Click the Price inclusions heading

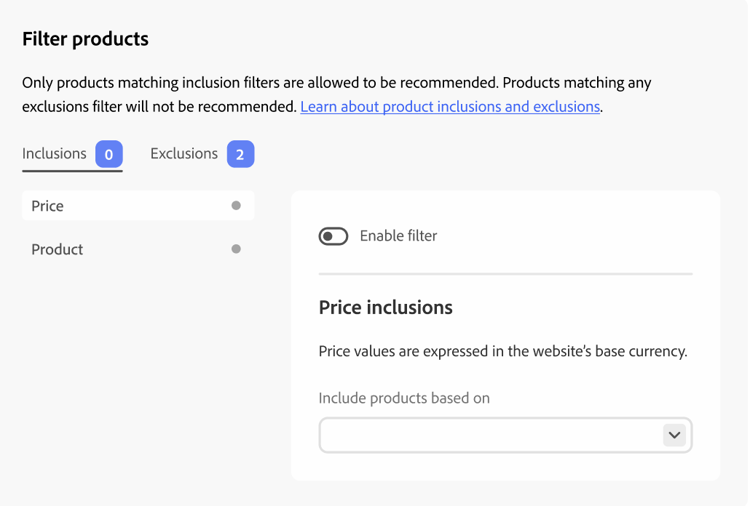[x=385, y=307]
